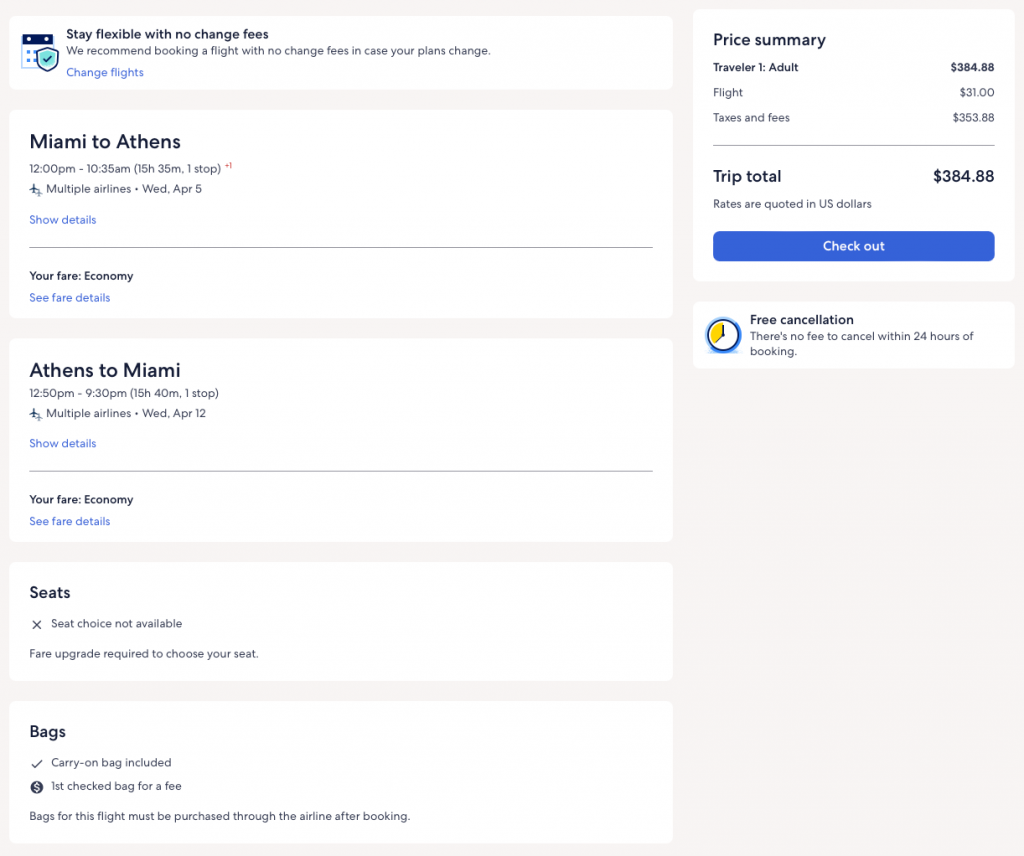Open See fare details for the Athens to Miami flight
The width and height of the screenshot is (1024, 856).
70,522
